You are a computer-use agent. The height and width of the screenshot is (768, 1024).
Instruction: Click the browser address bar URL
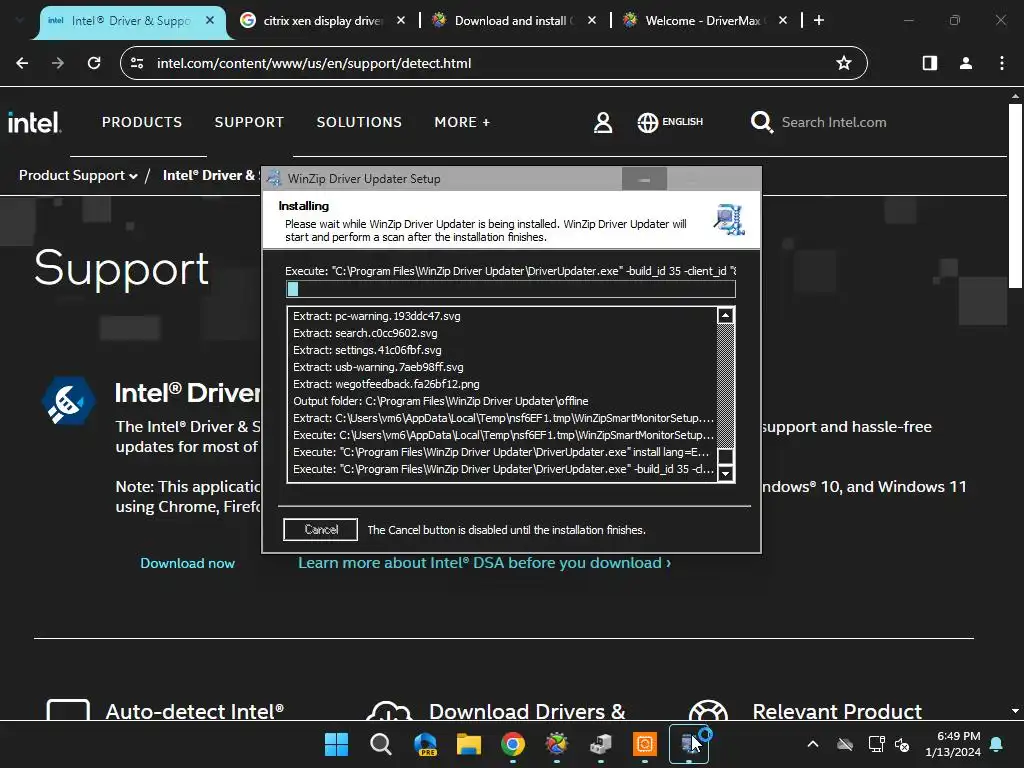pos(313,63)
